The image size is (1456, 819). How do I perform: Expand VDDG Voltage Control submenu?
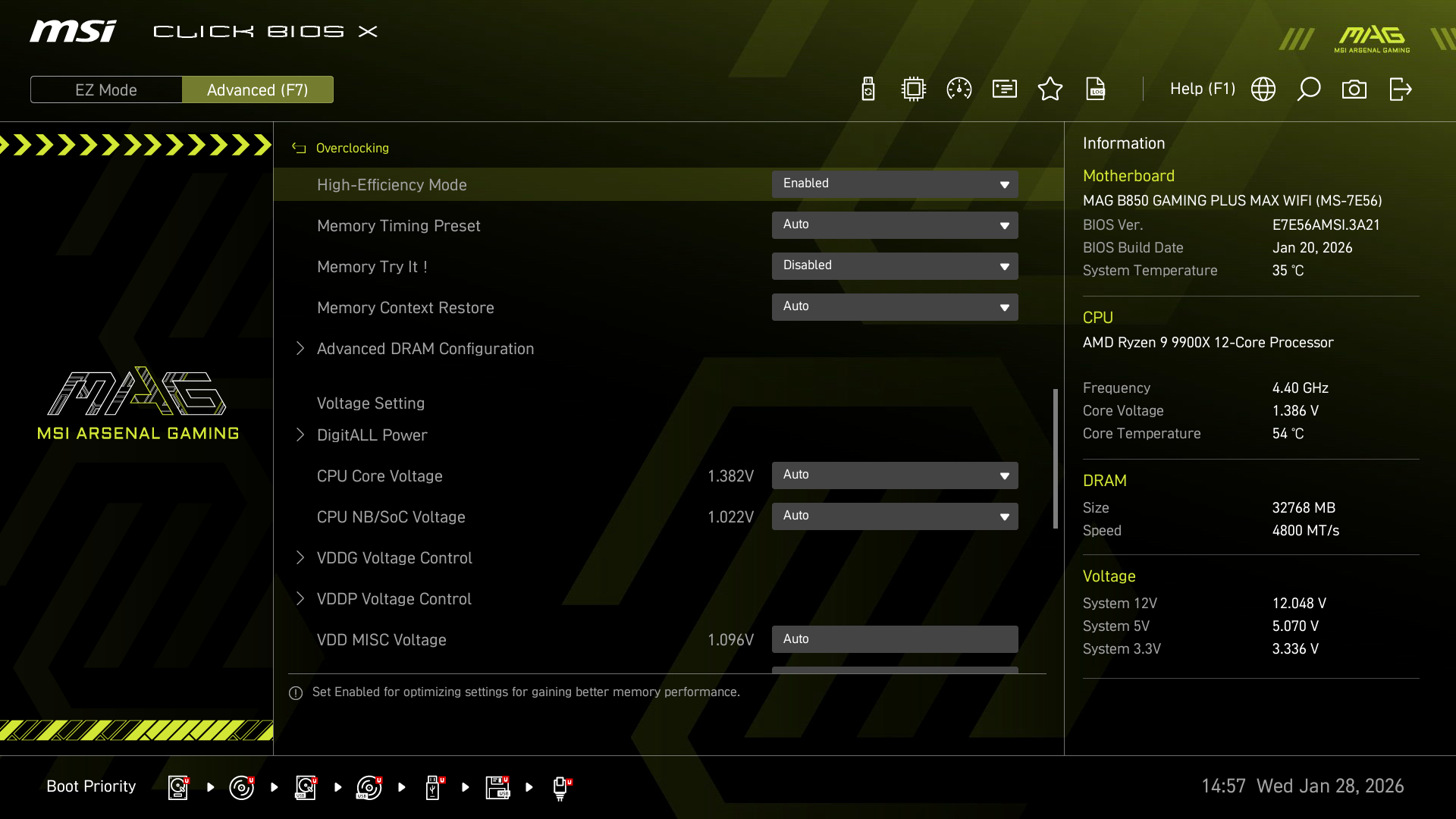(x=394, y=558)
